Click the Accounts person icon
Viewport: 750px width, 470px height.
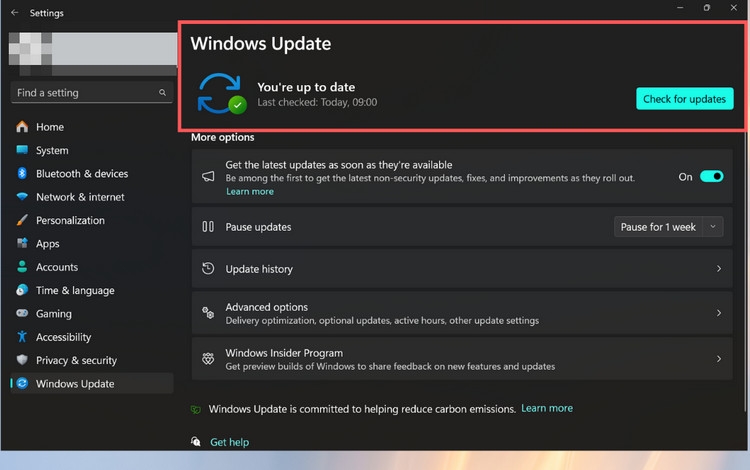[22, 266]
